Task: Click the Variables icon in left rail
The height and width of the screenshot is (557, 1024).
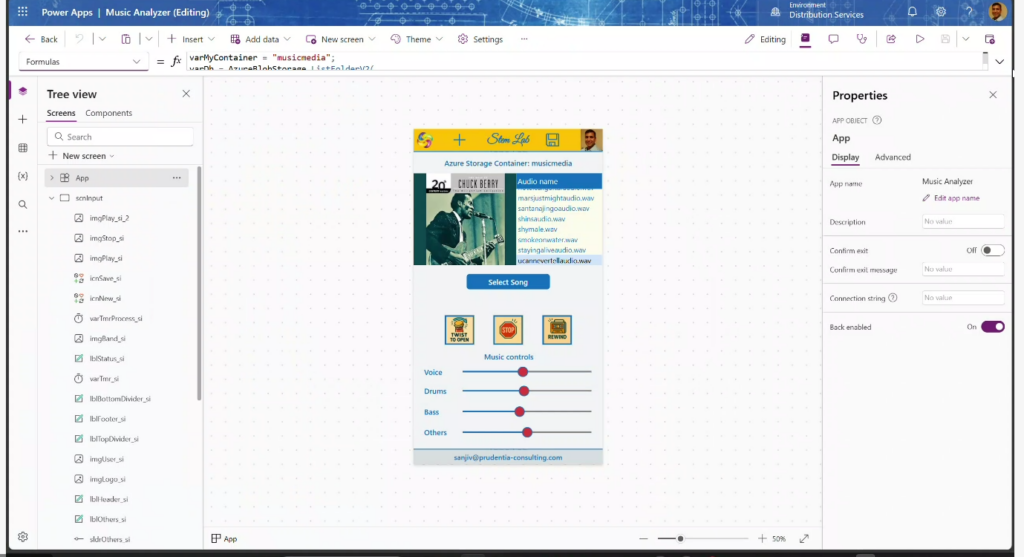Action: 23,176
